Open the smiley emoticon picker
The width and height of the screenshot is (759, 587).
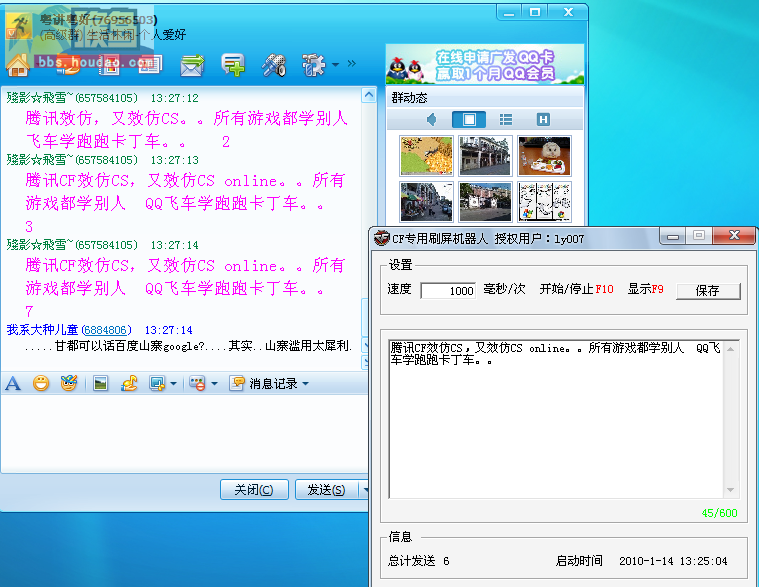(41, 384)
